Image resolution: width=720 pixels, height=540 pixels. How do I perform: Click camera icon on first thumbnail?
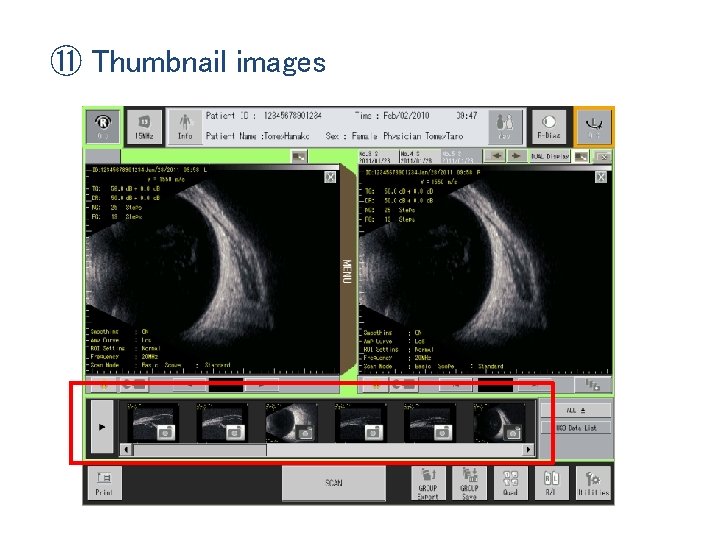[x=166, y=433]
